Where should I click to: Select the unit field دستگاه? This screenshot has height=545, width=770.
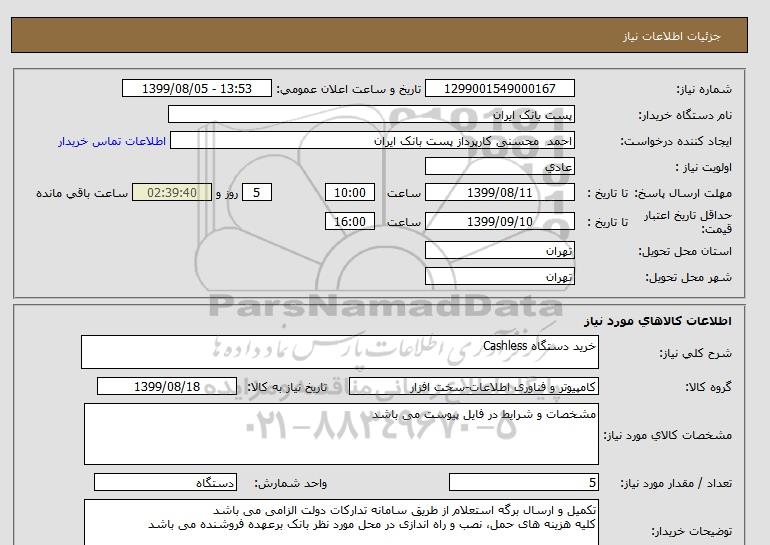point(165,482)
